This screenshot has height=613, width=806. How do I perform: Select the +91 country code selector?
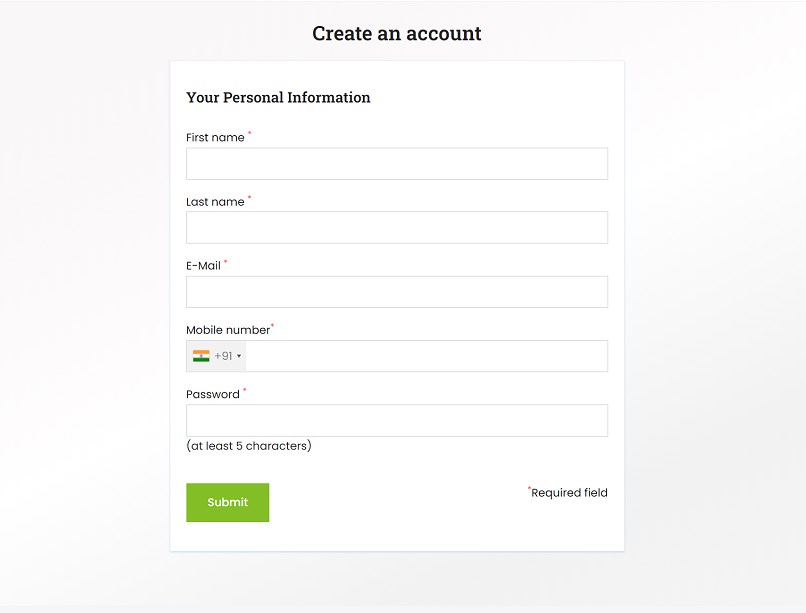pyautogui.click(x=216, y=355)
